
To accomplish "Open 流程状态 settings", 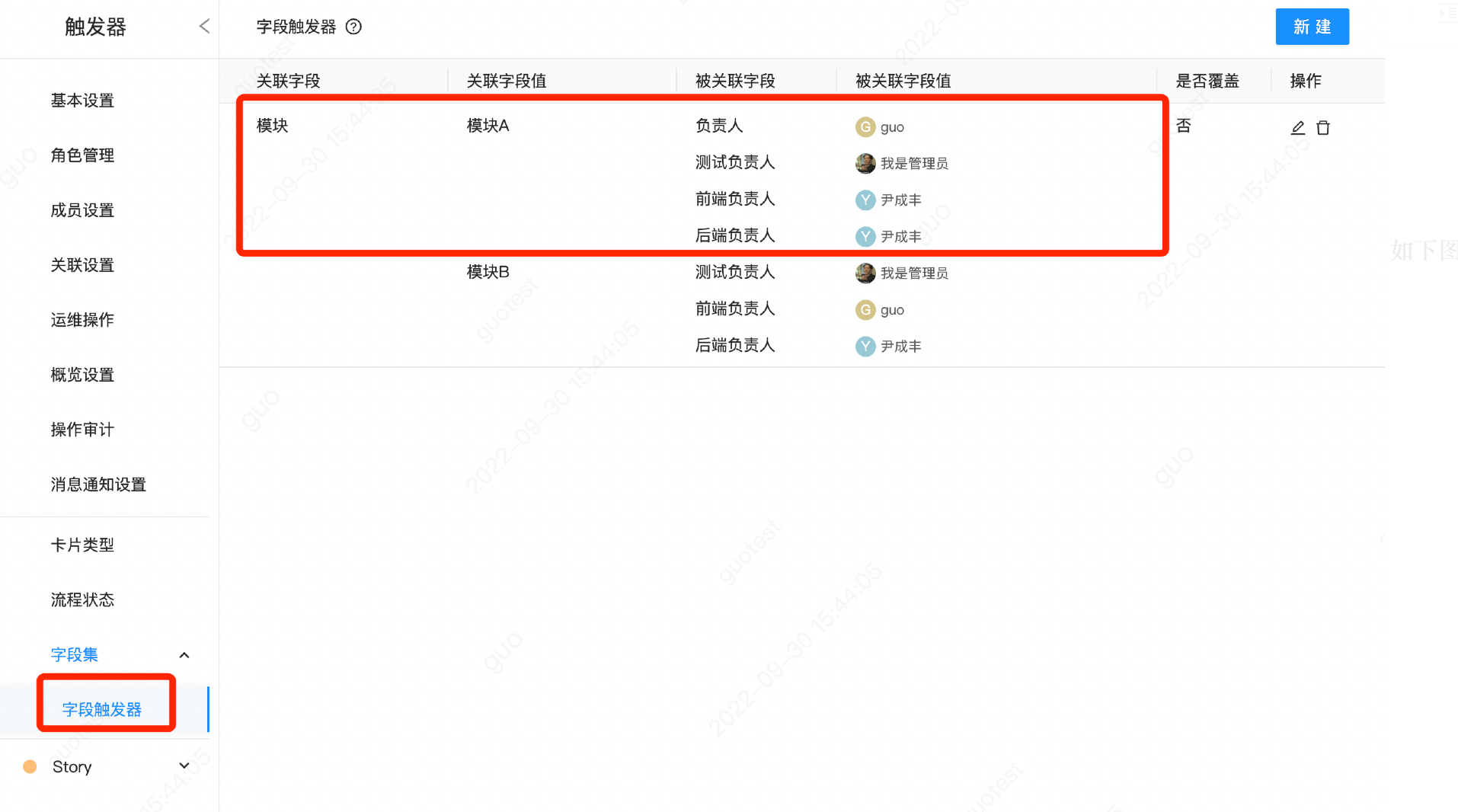I will [82, 599].
